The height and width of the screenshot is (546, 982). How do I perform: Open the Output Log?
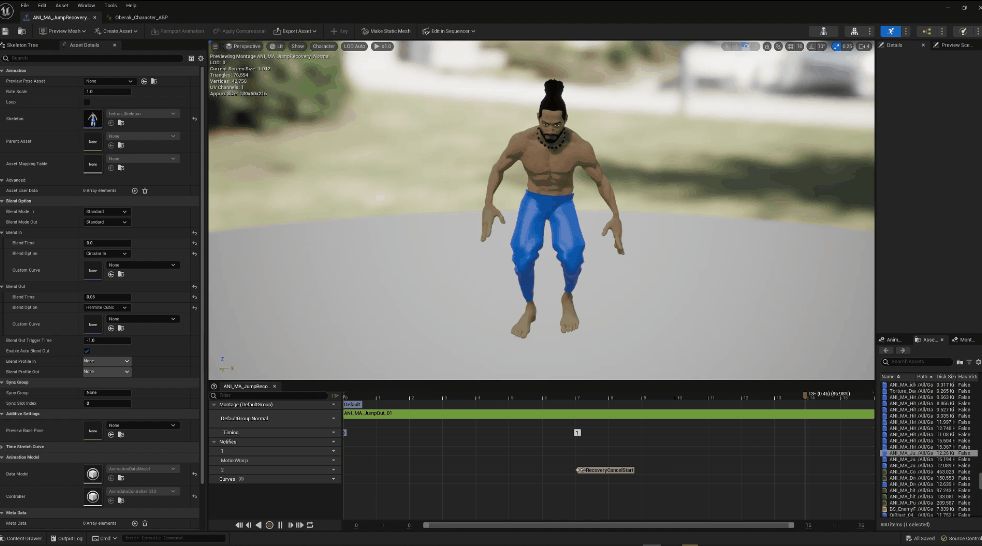coord(66,538)
